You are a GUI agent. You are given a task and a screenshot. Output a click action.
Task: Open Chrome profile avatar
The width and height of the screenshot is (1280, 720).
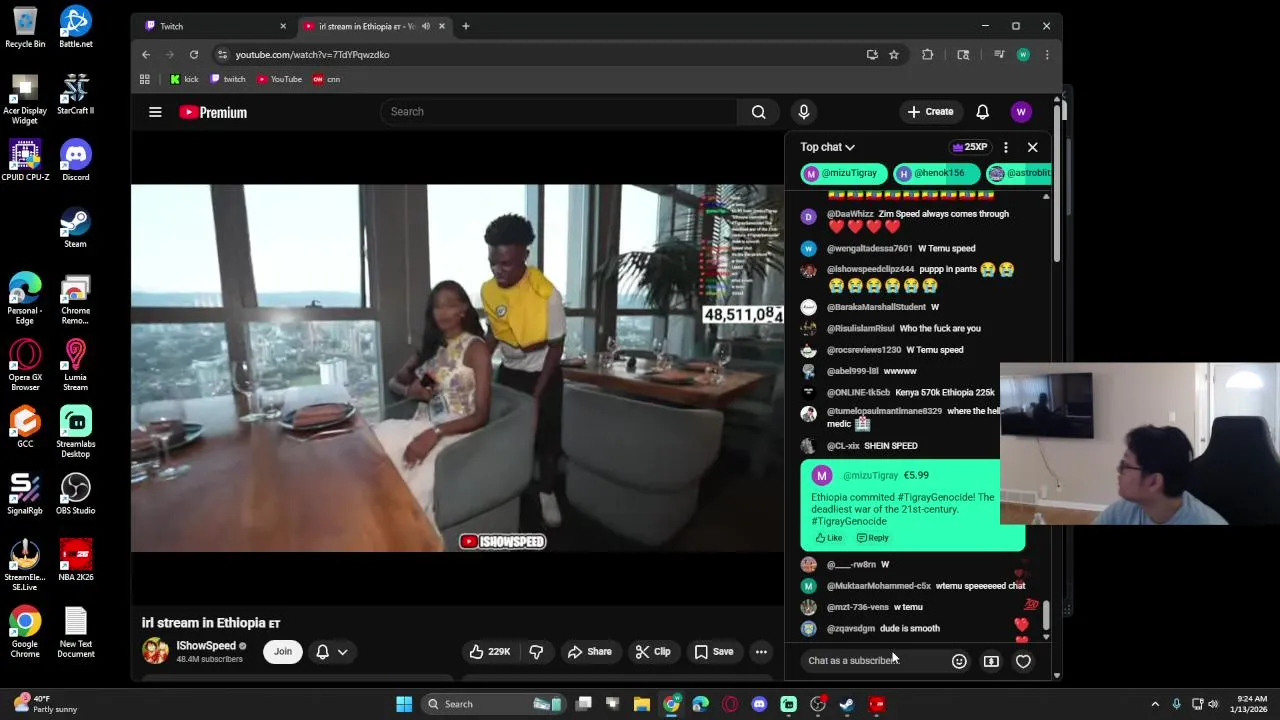[x=1022, y=55]
